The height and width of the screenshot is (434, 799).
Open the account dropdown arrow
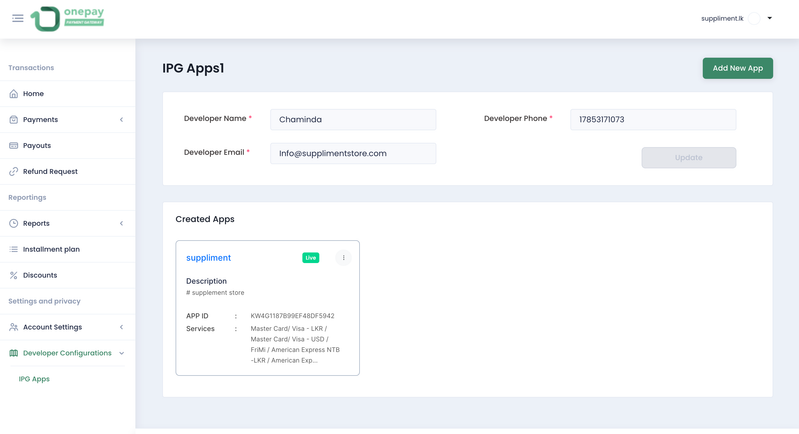[x=770, y=18]
